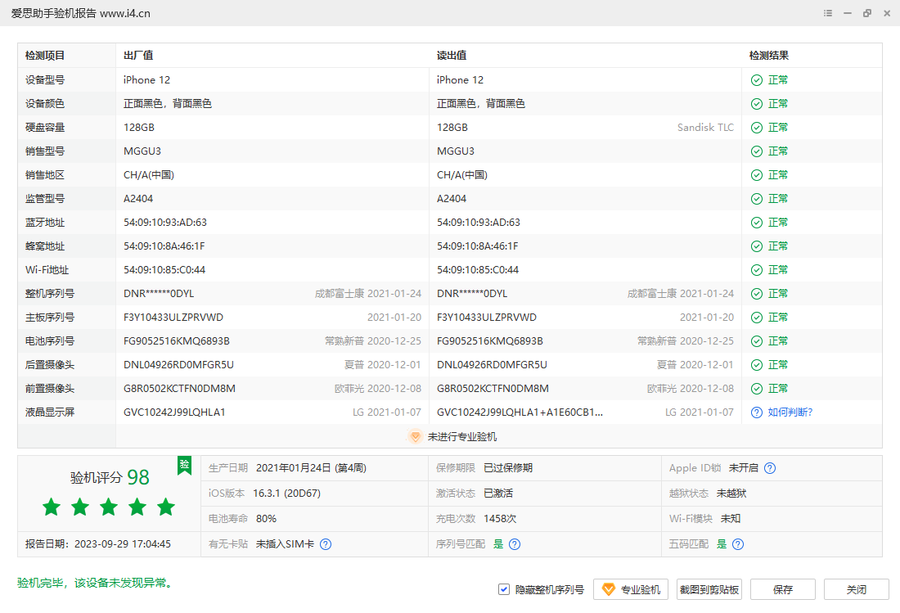Viewport: 900px width, 613px height.
Task: Click the 检测结果 column header
Action: click(769, 56)
